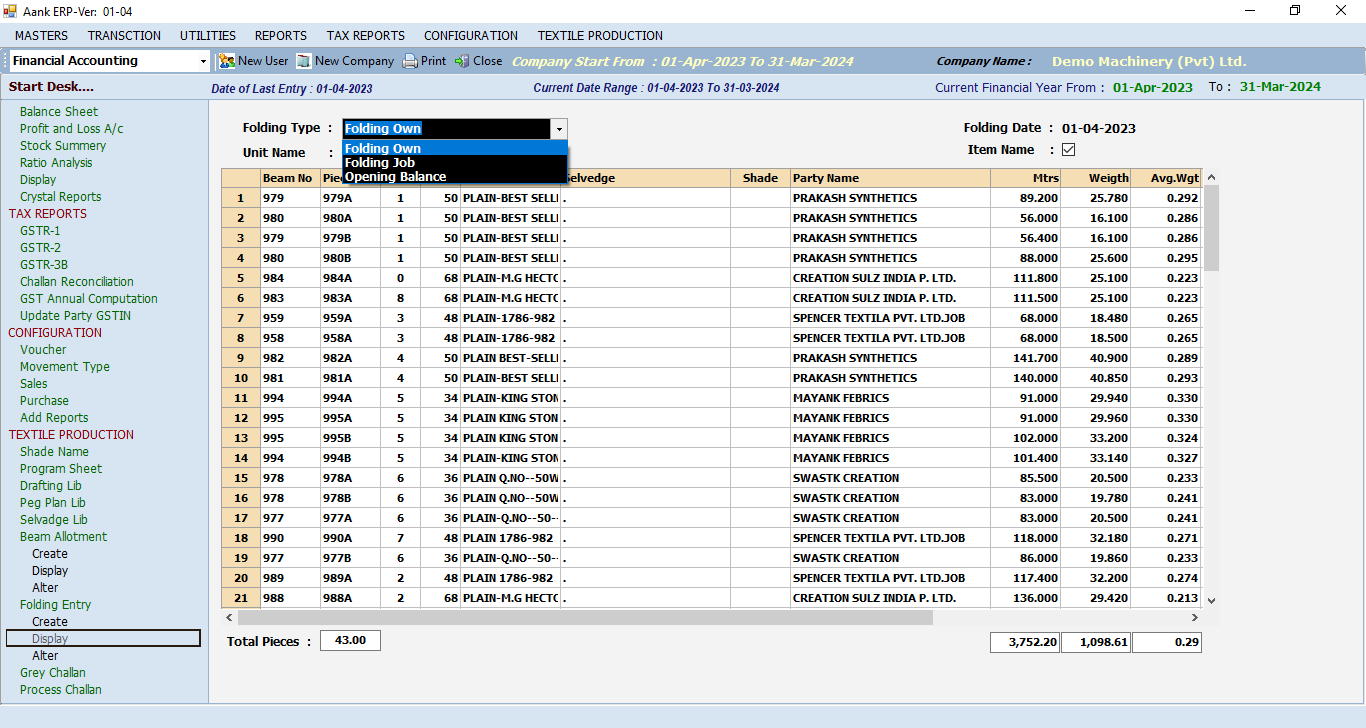Open Stock Summery in the sidebar
The image size is (1366, 728).
coord(63,146)
